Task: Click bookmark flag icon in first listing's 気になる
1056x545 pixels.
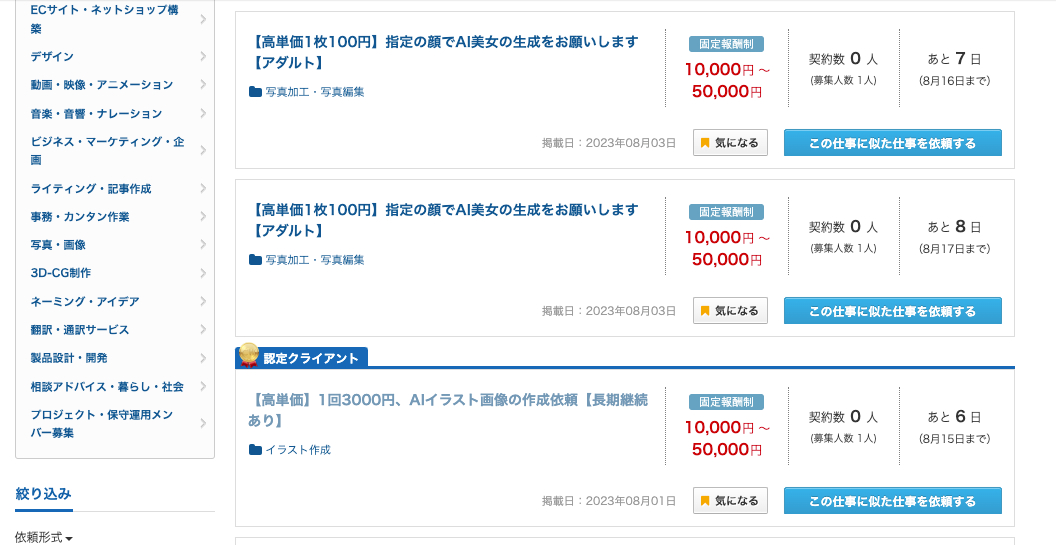Action: 705,143
